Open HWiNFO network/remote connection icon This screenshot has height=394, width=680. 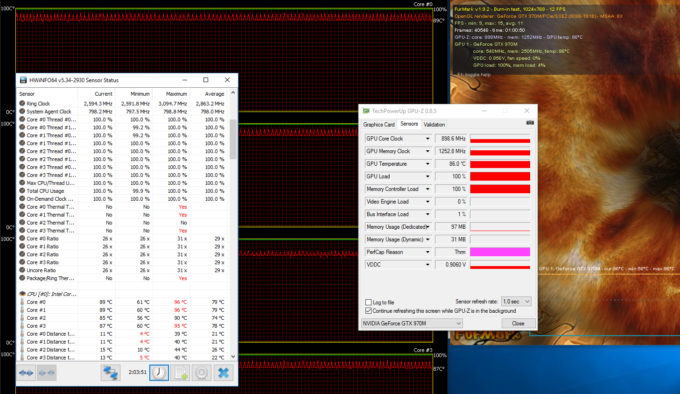[x=111, y=373]
